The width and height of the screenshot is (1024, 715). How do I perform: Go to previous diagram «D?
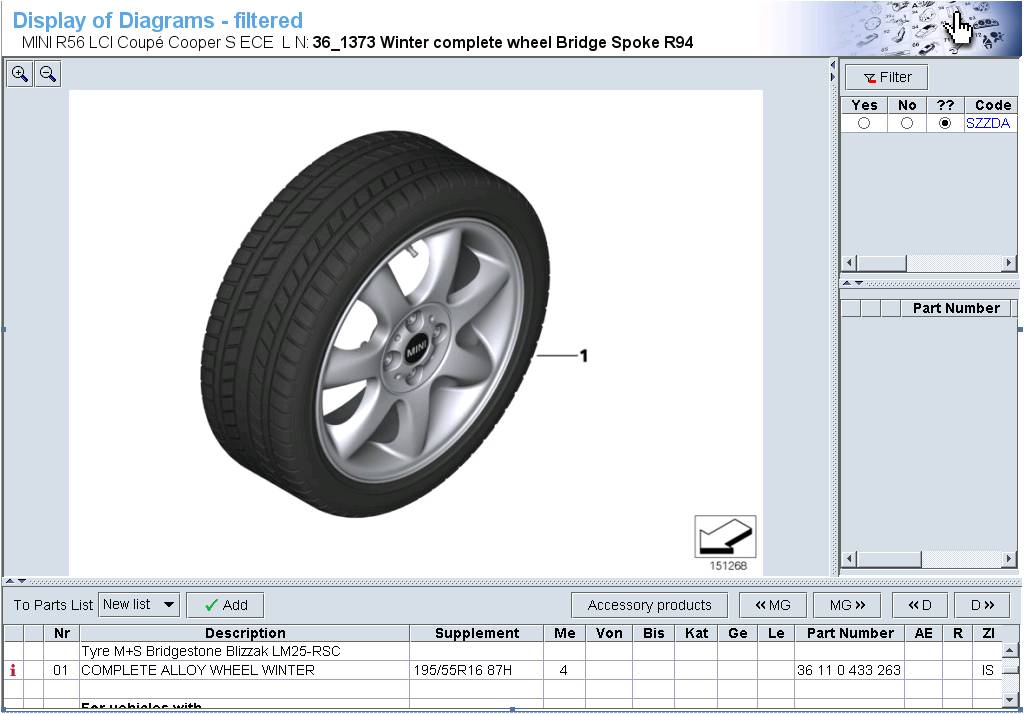pos(919,605)
